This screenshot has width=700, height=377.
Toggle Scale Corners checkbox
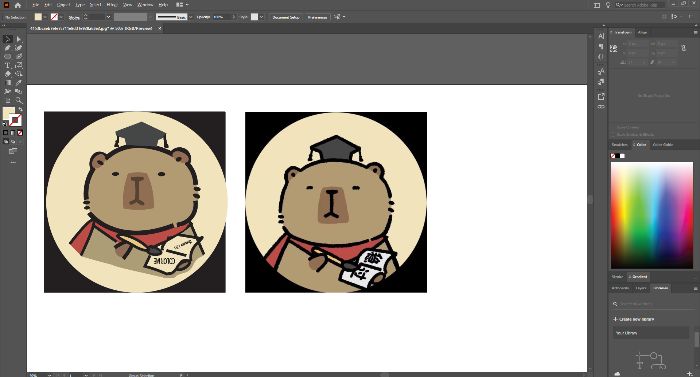[613, 128]
